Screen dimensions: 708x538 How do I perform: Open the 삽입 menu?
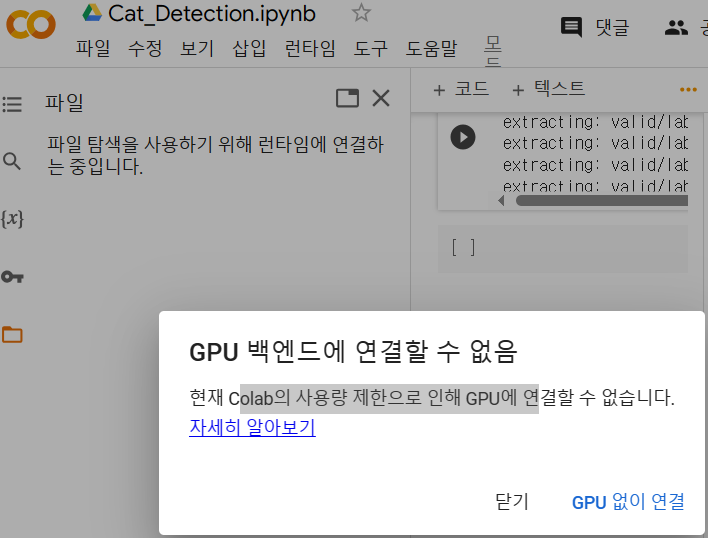tap(249, 48)
